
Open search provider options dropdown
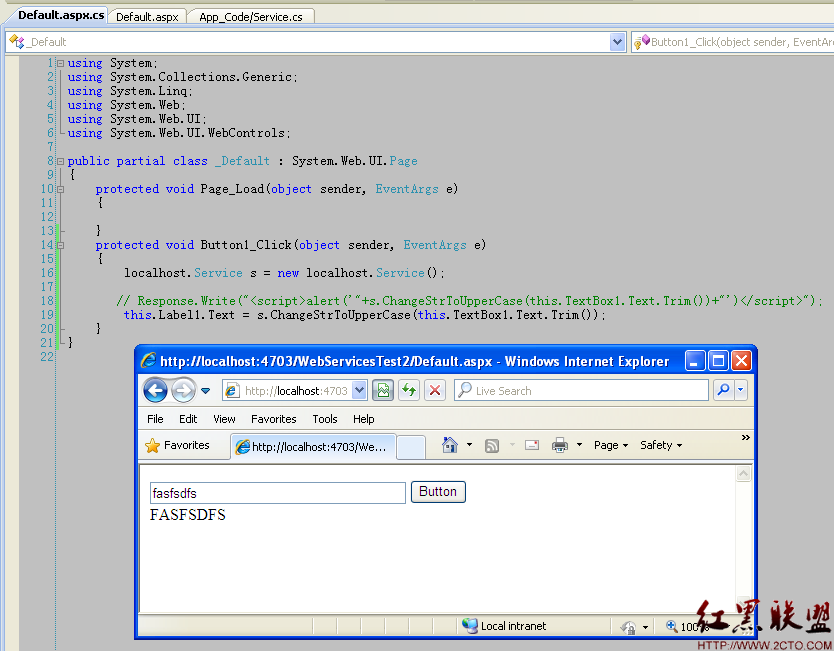pos(741,390)
